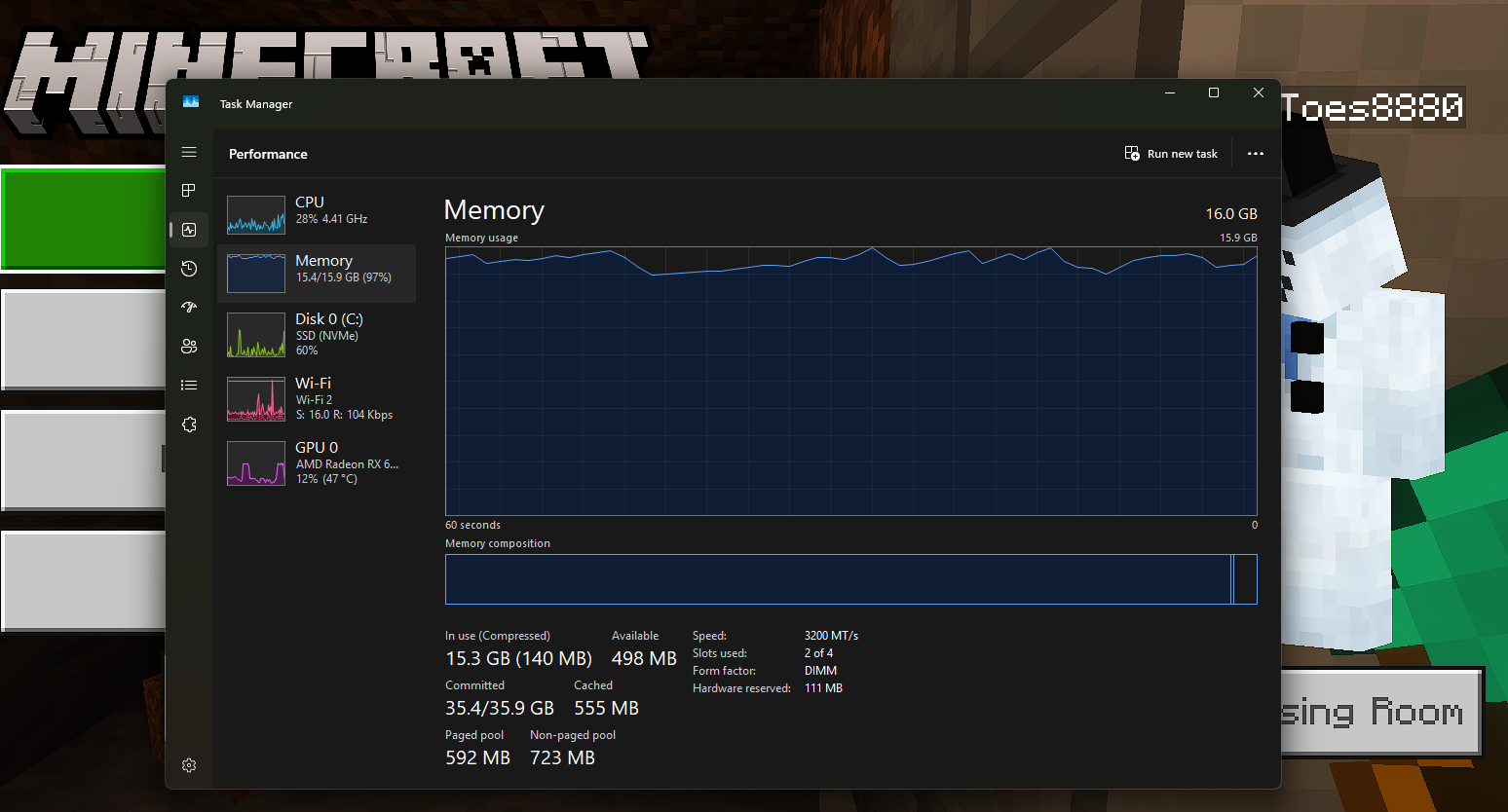Open the three-dot more options menu
The image size is (1508, 812).
tap(1256, 154)
